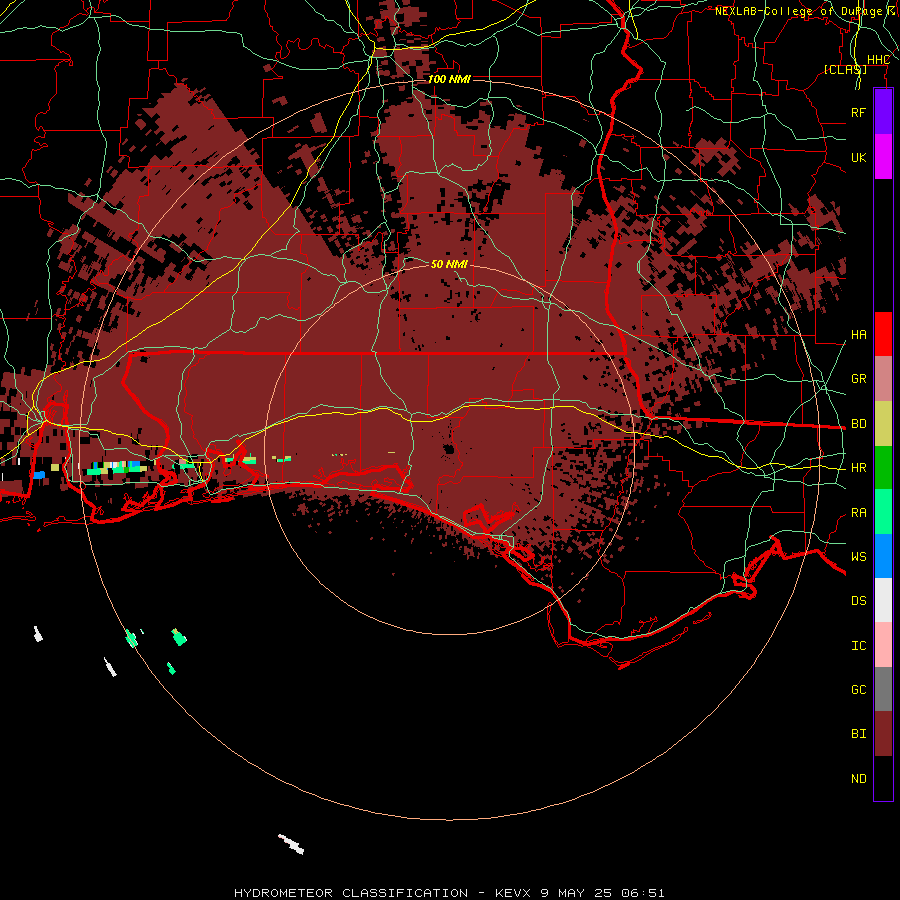Click the ND legend label
The height and width of the screenshot is (900, 900).
pos(859,779)
